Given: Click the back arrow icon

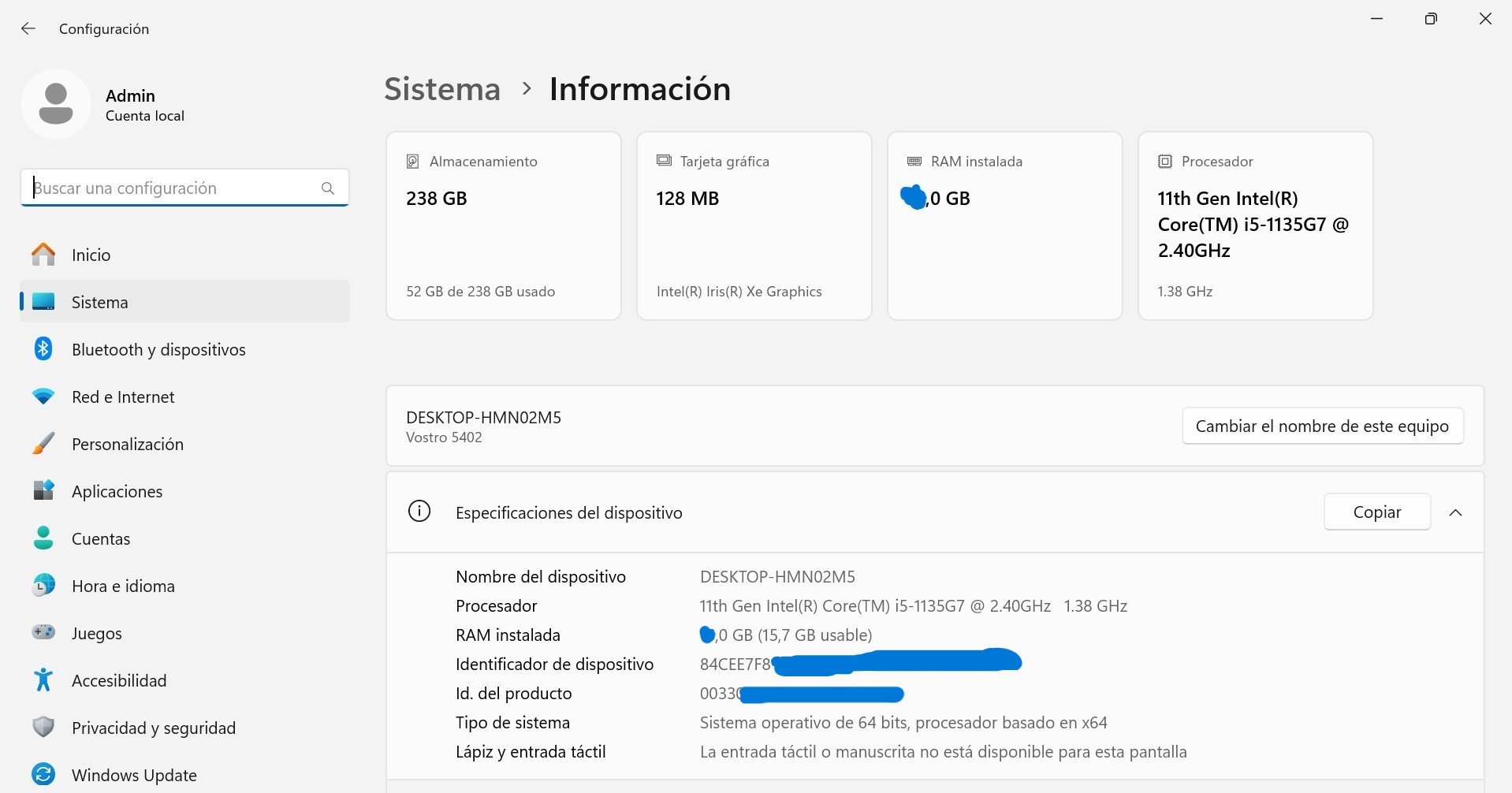Looking at the screenshot, I should [x=28, y=29].
